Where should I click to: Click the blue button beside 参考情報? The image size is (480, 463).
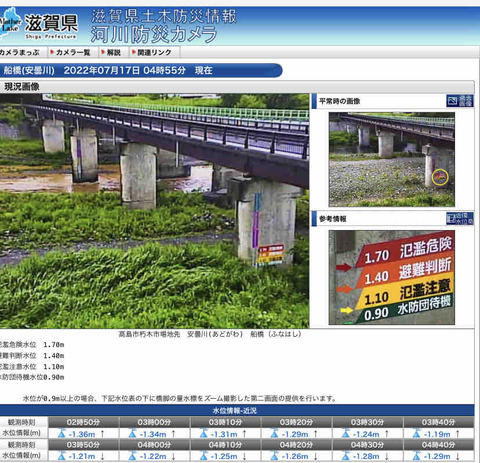[x=460, y=219]
